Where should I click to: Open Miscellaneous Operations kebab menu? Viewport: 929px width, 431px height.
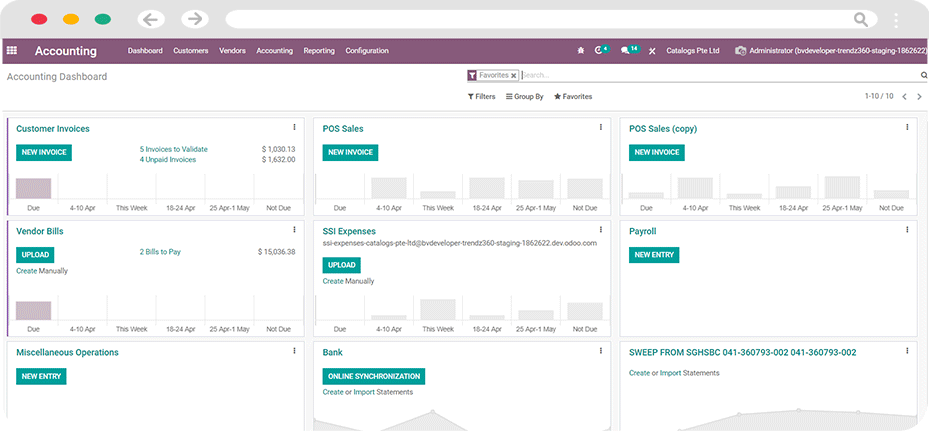click(x=294, y=351)
